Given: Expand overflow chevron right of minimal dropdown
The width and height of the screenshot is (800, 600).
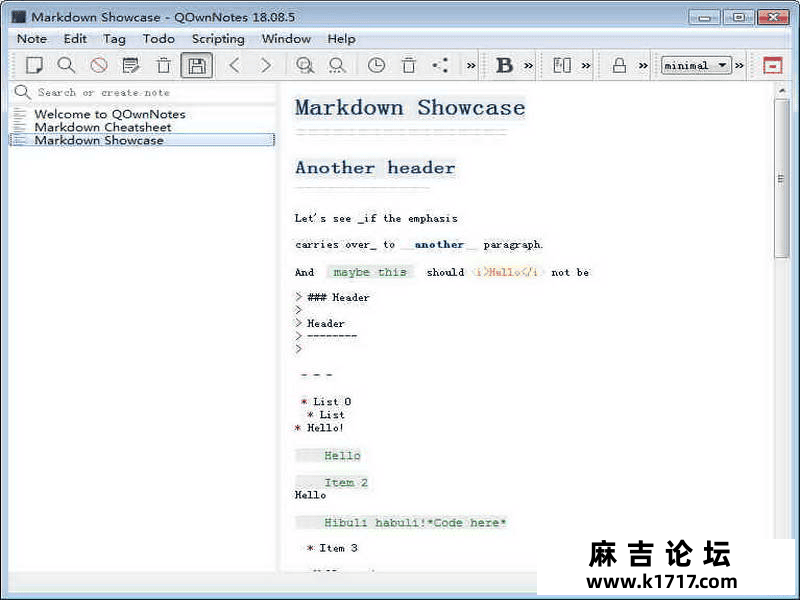Looking at the screenshot, I should pos(739,65).
